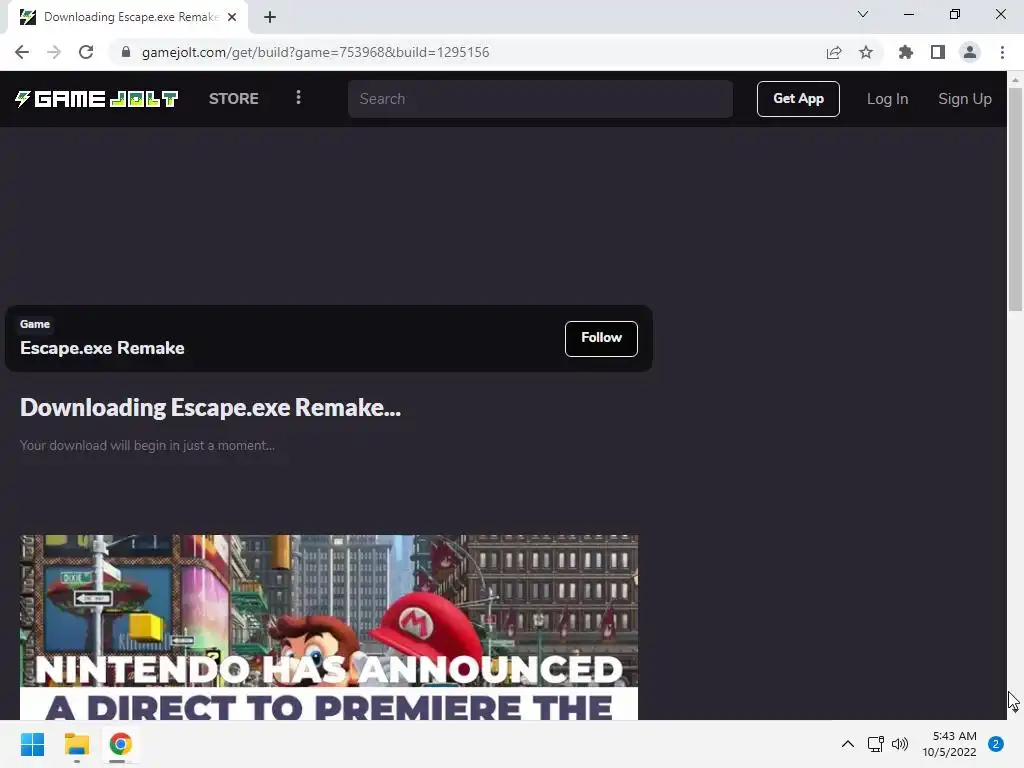Viewport: 1024px width, 768px height.
Task: View site information via lock icon
Action: (x=126, y=52)
